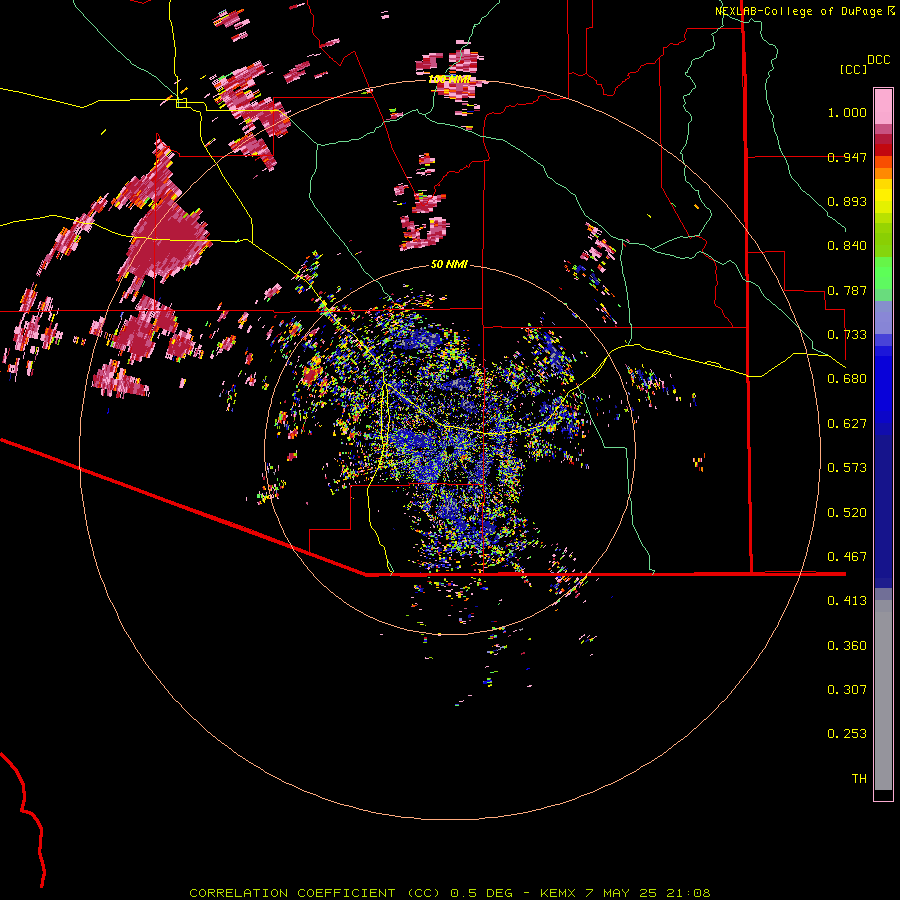Click the NEXLAB-College of DuPage label
The height and width of the screenshot is (900, 900).
point(801,11)
